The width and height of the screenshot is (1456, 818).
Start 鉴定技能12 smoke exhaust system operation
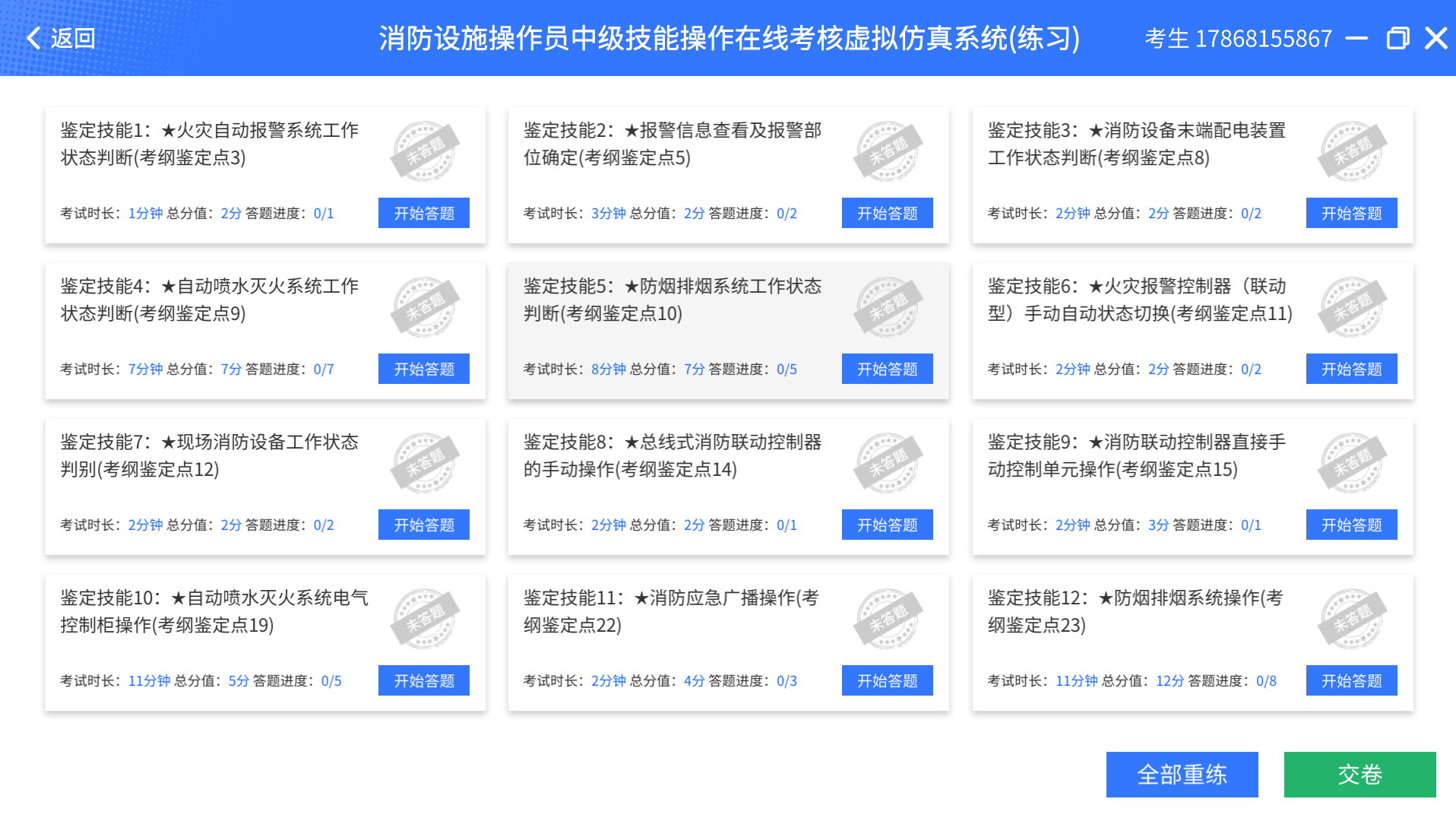1351,681
